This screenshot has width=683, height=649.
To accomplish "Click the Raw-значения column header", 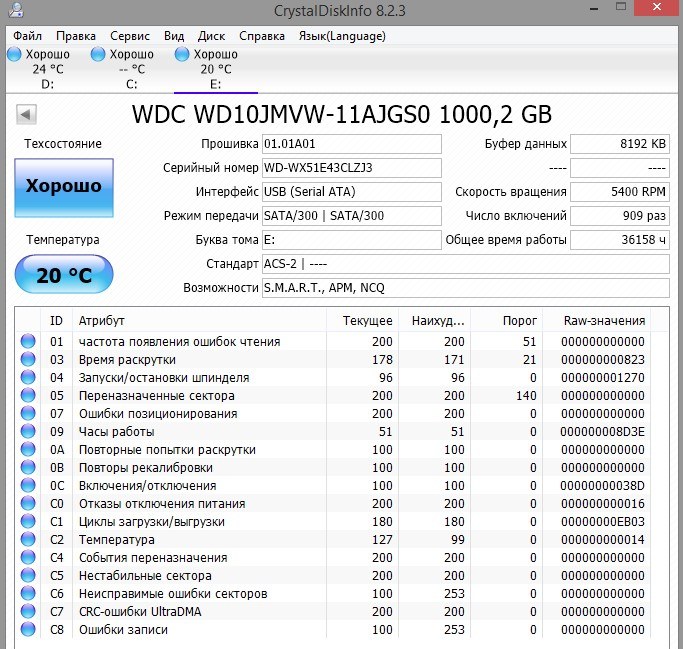I will (604, 320).
